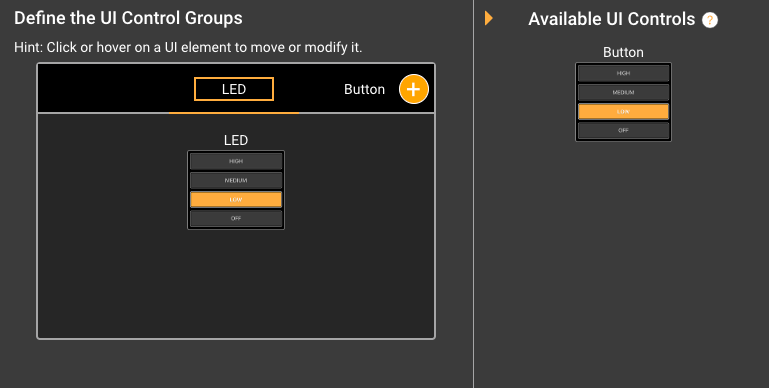The height and width of the screenshot is (388, 769).
Task: Click MEDIUM in the available Button control
Action: pos(623,92)
